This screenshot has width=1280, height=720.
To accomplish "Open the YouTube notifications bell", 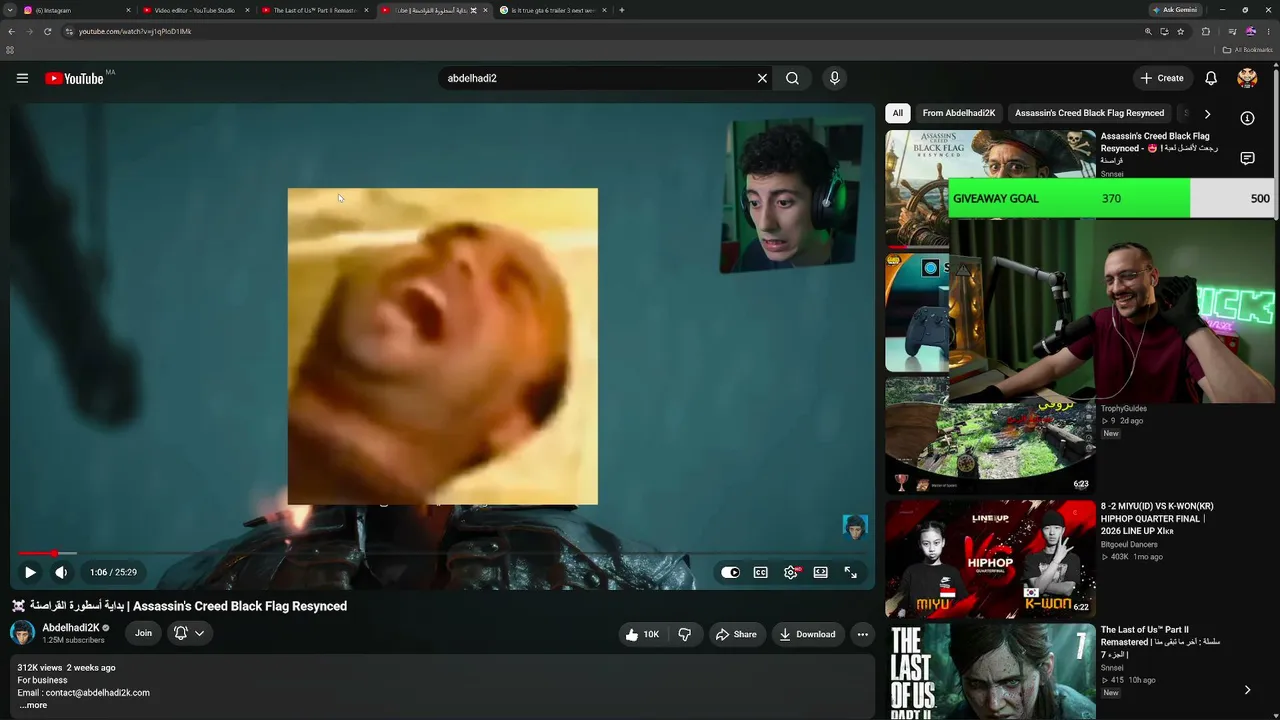I will pos(1211,78).
